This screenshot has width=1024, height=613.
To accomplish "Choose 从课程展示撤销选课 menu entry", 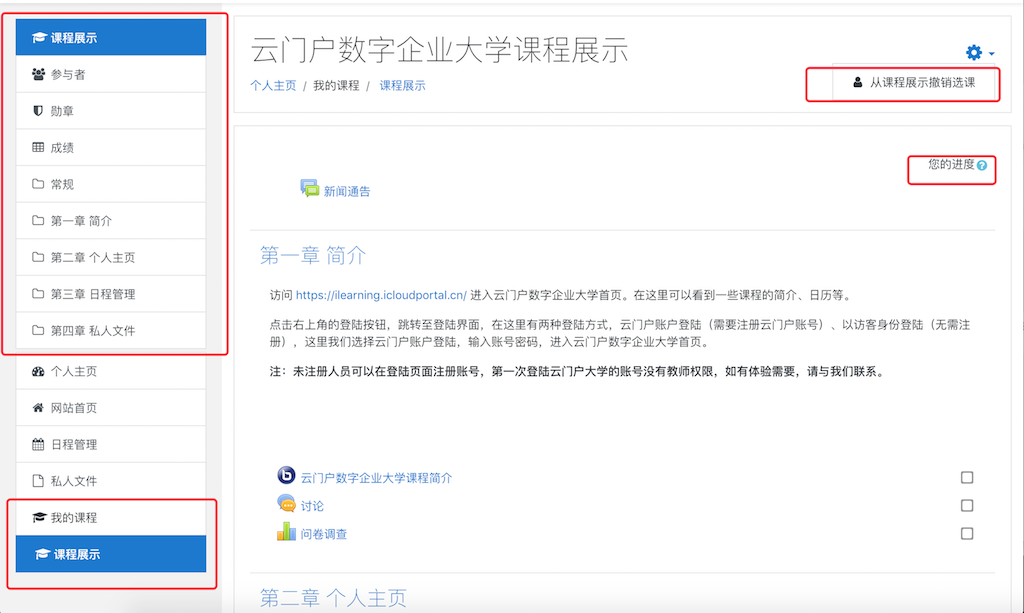I will point(914,82).
